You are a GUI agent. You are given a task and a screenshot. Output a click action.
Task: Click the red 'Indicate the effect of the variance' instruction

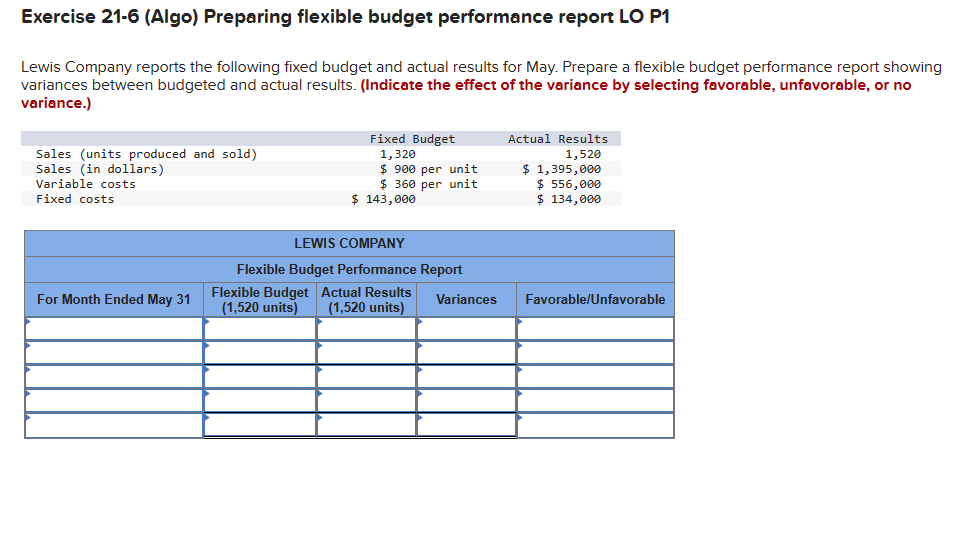coord(466,94)
